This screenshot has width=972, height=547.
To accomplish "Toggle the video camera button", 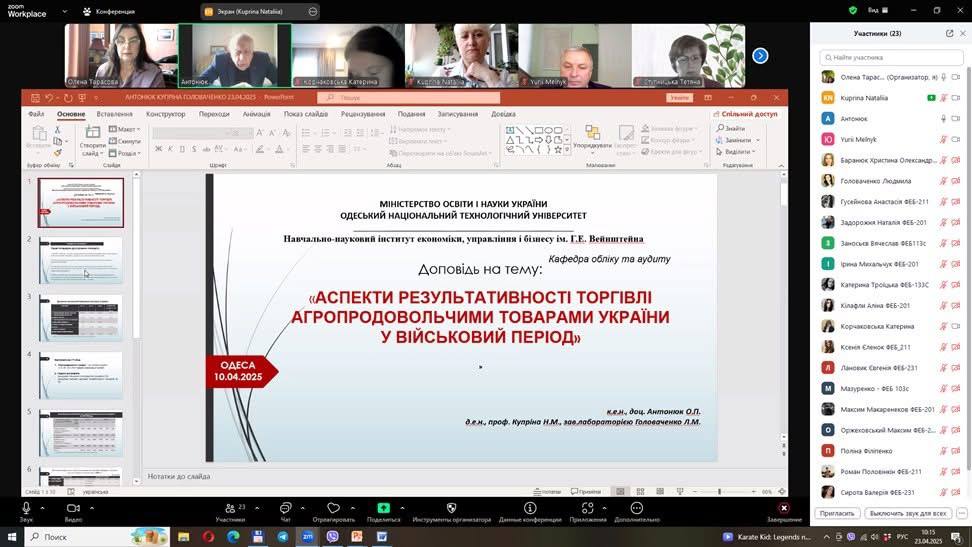I will pyautogui.click(x=73, y=509).
